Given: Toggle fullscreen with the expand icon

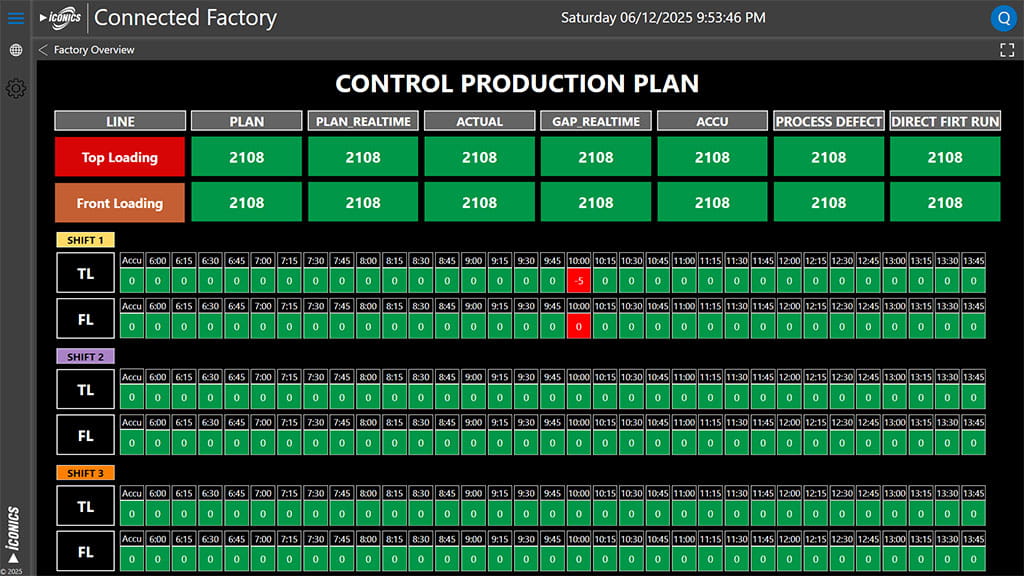Looking at the screenshot, I should click(1007, 50).
